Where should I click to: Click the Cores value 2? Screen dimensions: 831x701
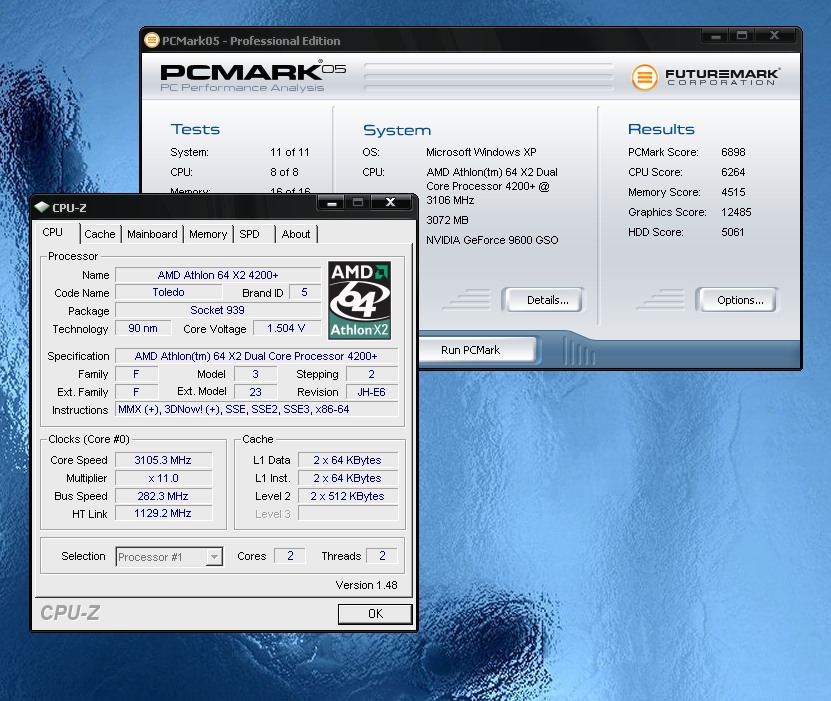(x=290, y=555)
